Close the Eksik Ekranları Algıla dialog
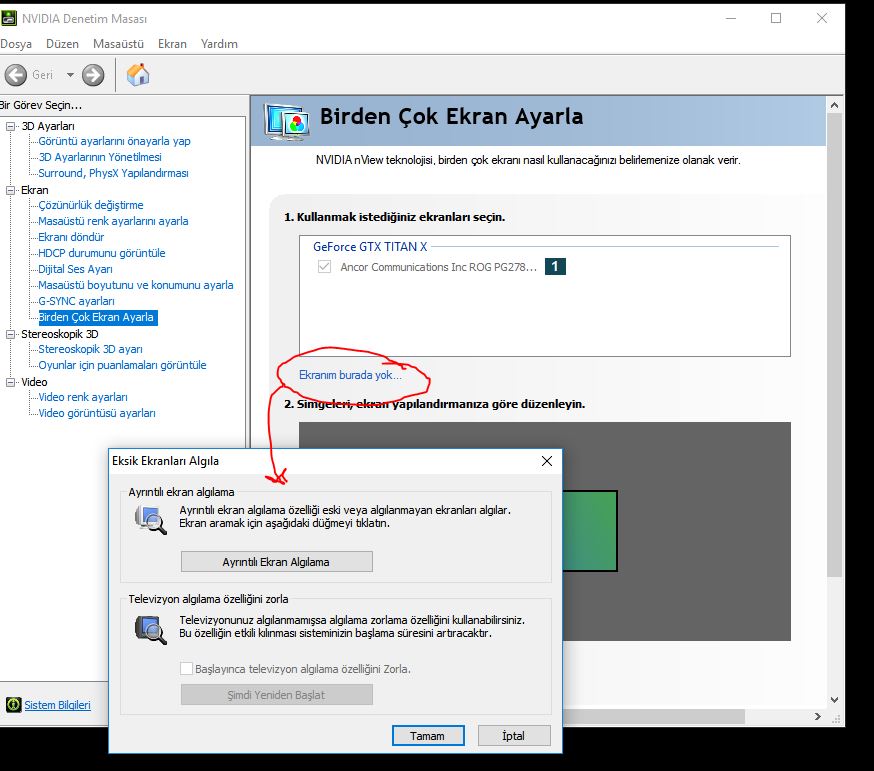874x771 pixels. click(547, 461)
